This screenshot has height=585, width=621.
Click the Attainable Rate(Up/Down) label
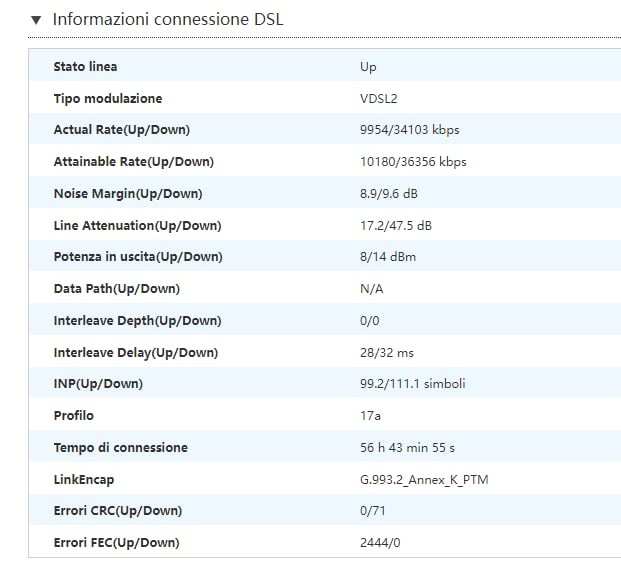(x=133, y=162)
